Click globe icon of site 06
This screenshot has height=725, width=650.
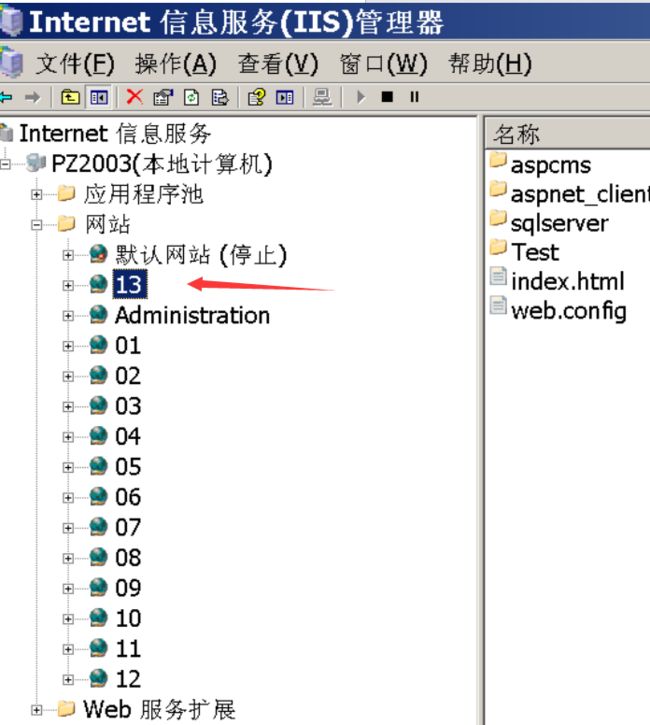(x=98, y=497)
